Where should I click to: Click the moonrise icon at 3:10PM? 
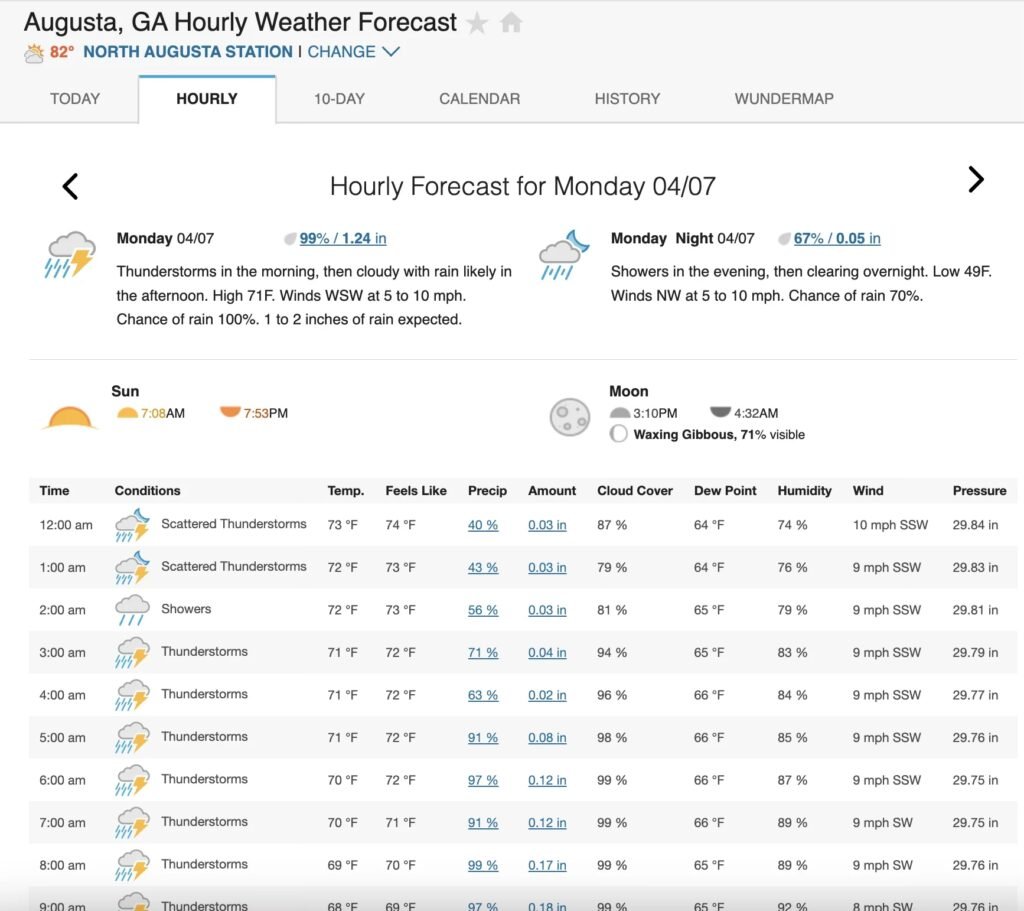pyautogui.click(x=620, y=412)
